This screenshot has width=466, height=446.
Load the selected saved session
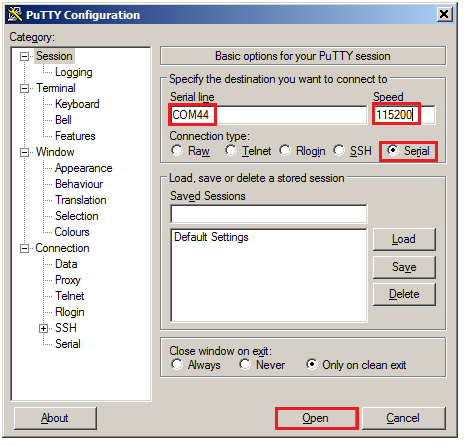click(404, 239)
